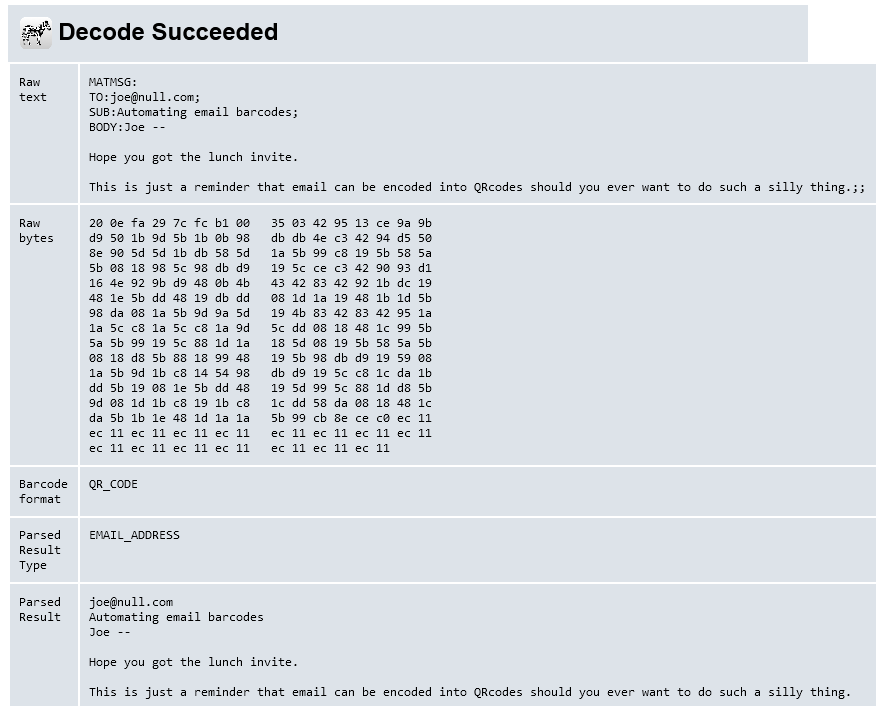
Task: Click Automating email barcodes in parsed result
Action: [x=176, y=617]
